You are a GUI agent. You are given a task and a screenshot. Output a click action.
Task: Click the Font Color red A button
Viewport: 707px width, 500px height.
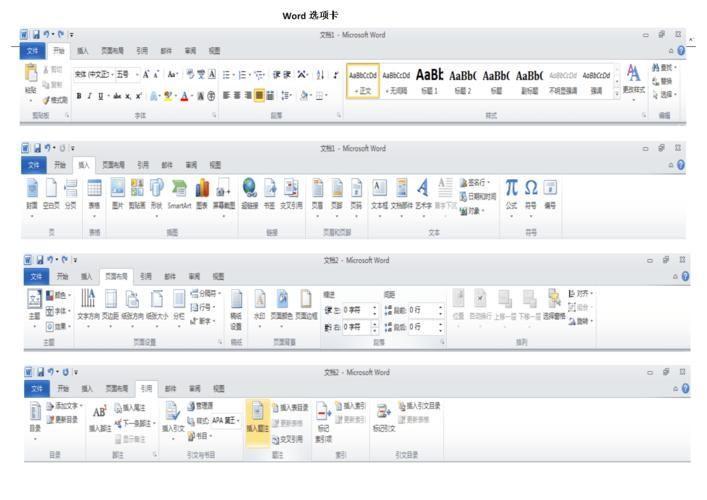184,96
